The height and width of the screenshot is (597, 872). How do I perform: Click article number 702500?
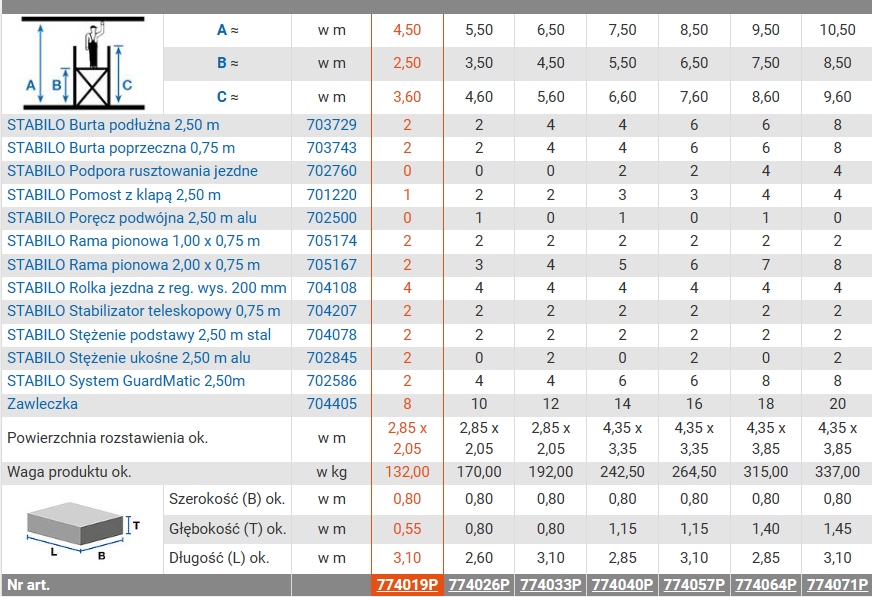(331, 218)
